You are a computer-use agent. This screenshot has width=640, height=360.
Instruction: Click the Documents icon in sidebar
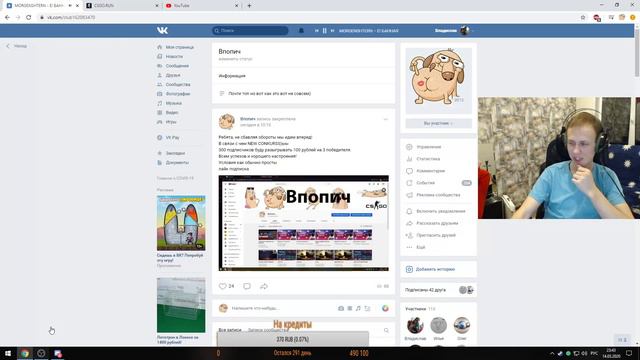tap(160, 162)
